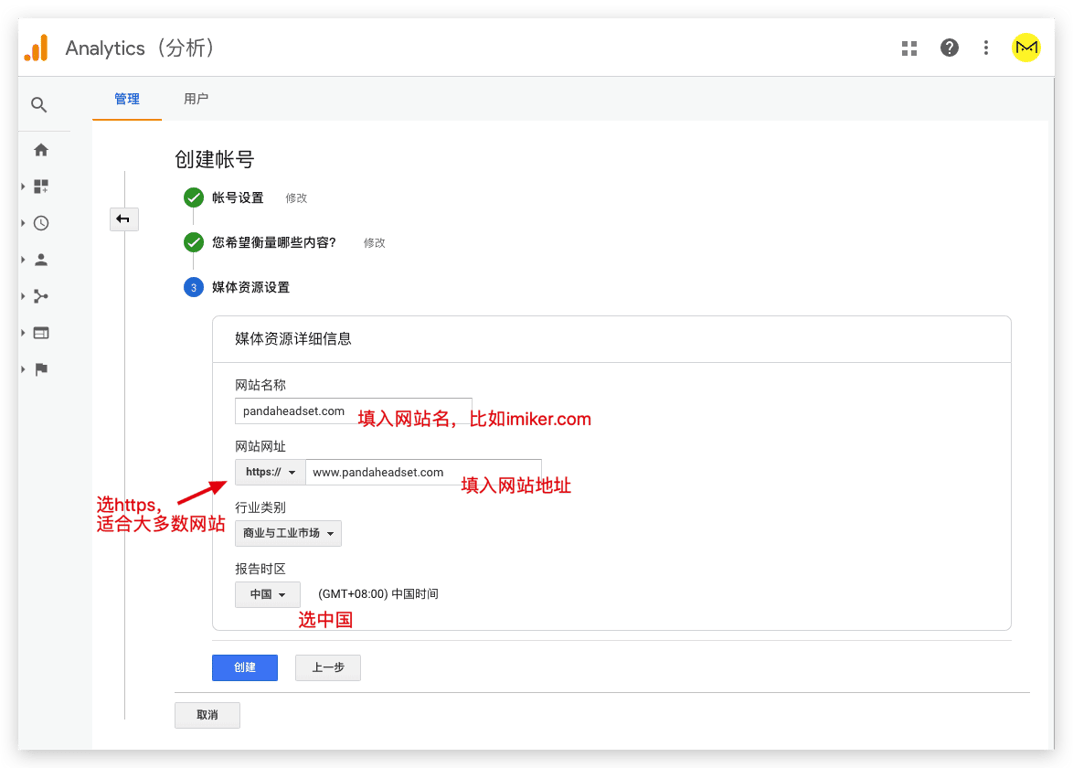Open the industry category dropdown
This screenshot has height=768, width=1073.
288,533
